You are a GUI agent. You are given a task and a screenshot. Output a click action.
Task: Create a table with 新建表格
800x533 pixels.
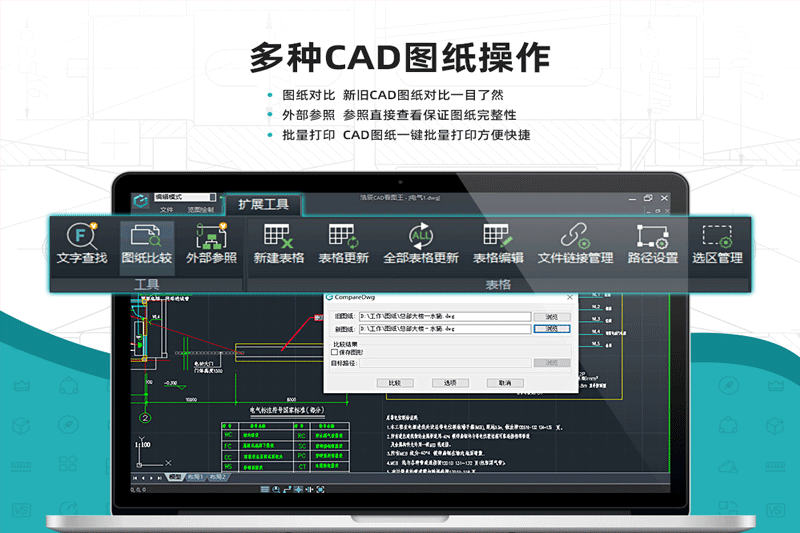coord(278,245)
